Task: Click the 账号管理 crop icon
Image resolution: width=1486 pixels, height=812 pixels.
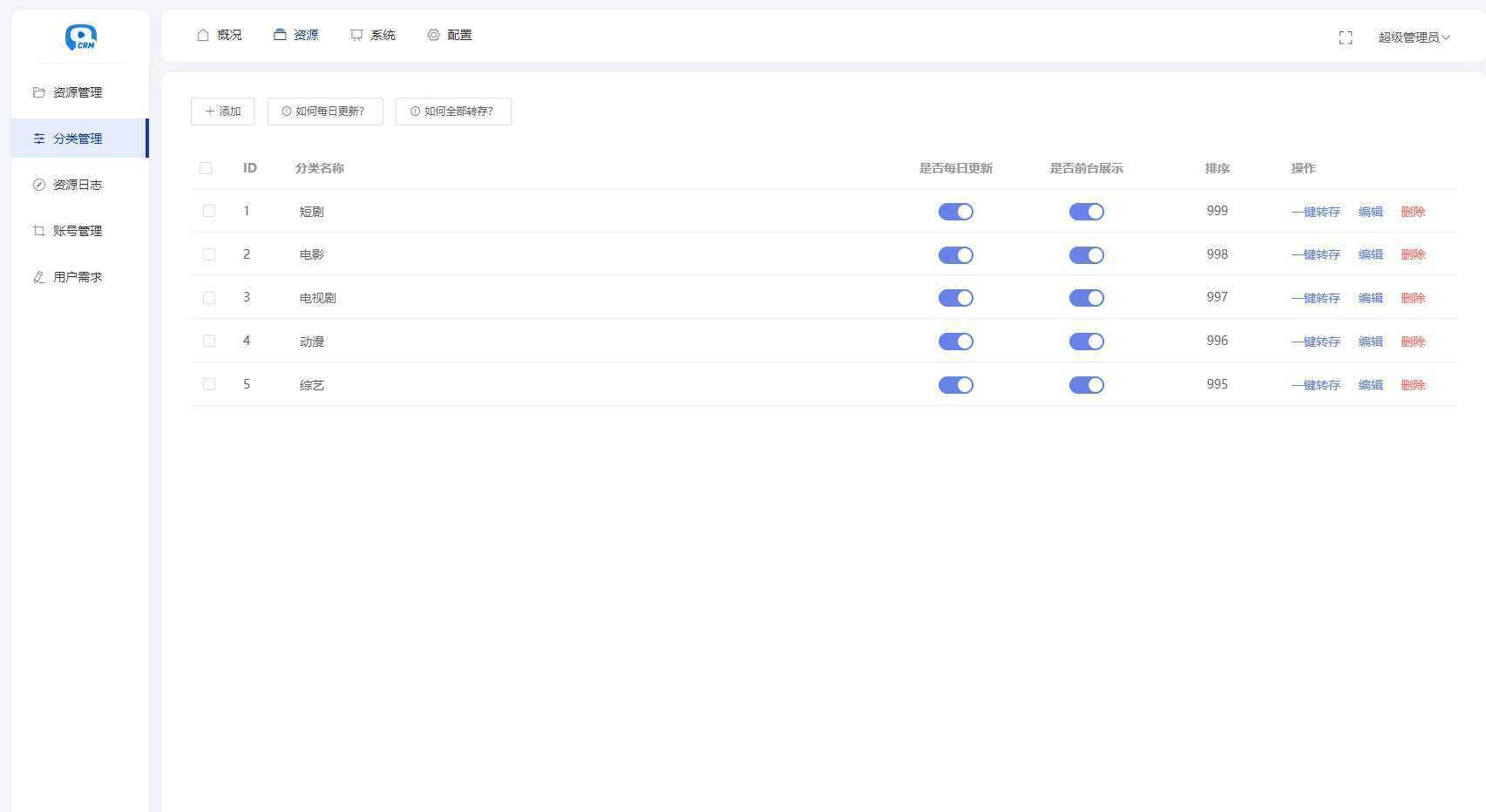Action: [x=38, y=231]
